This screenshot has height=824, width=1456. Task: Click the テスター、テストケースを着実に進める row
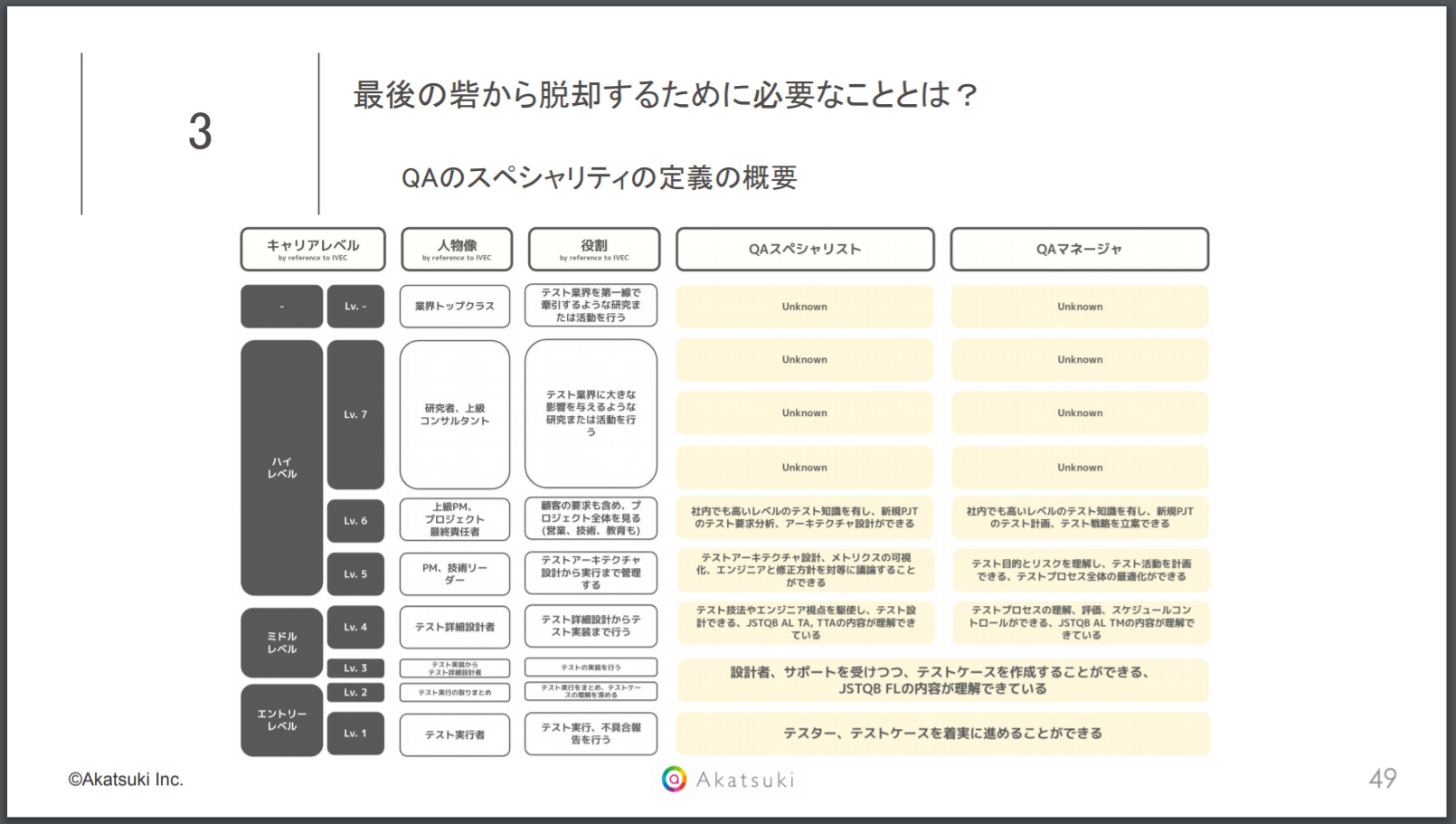point(942,734)
